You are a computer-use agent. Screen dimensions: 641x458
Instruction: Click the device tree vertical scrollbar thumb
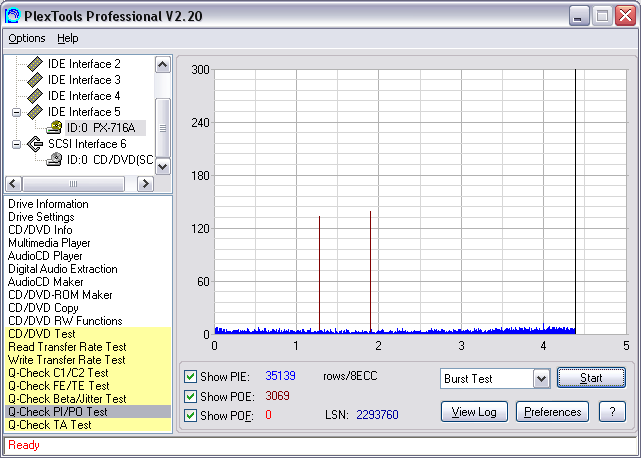pyautogui.click(x=163, y=128)
